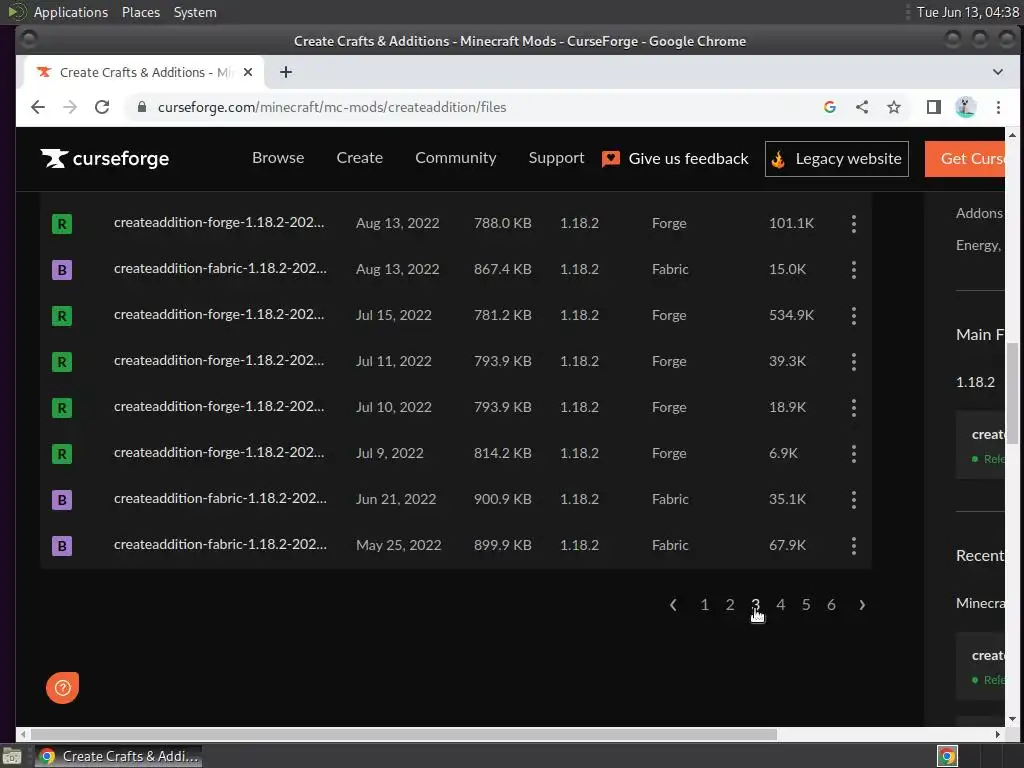Open options menu for Jul 9, 2022 file
This screenshot has width=1024, height=768.
(x=854, y=454)
